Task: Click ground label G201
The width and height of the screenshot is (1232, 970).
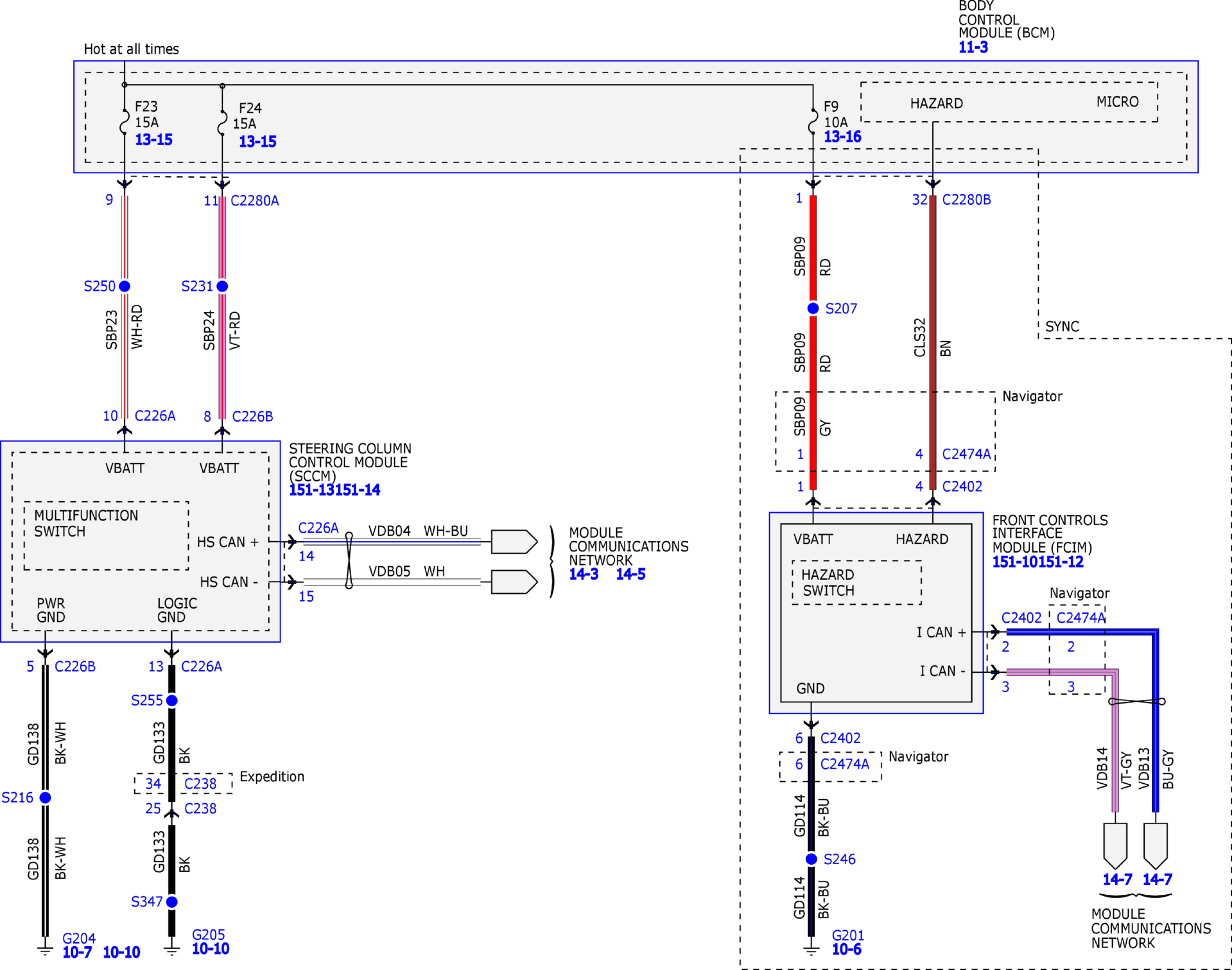Action: coord(848,935)
